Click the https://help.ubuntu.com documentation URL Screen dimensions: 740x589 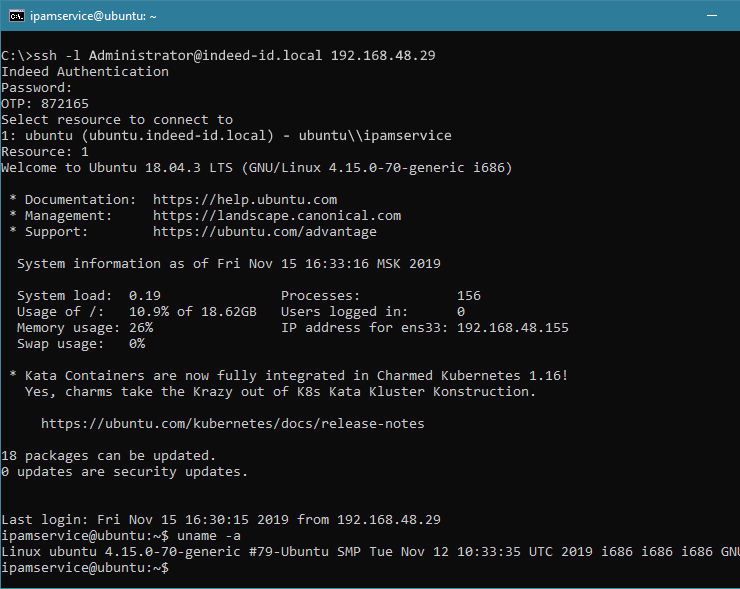pyautogui.click(x=245, y=200)
